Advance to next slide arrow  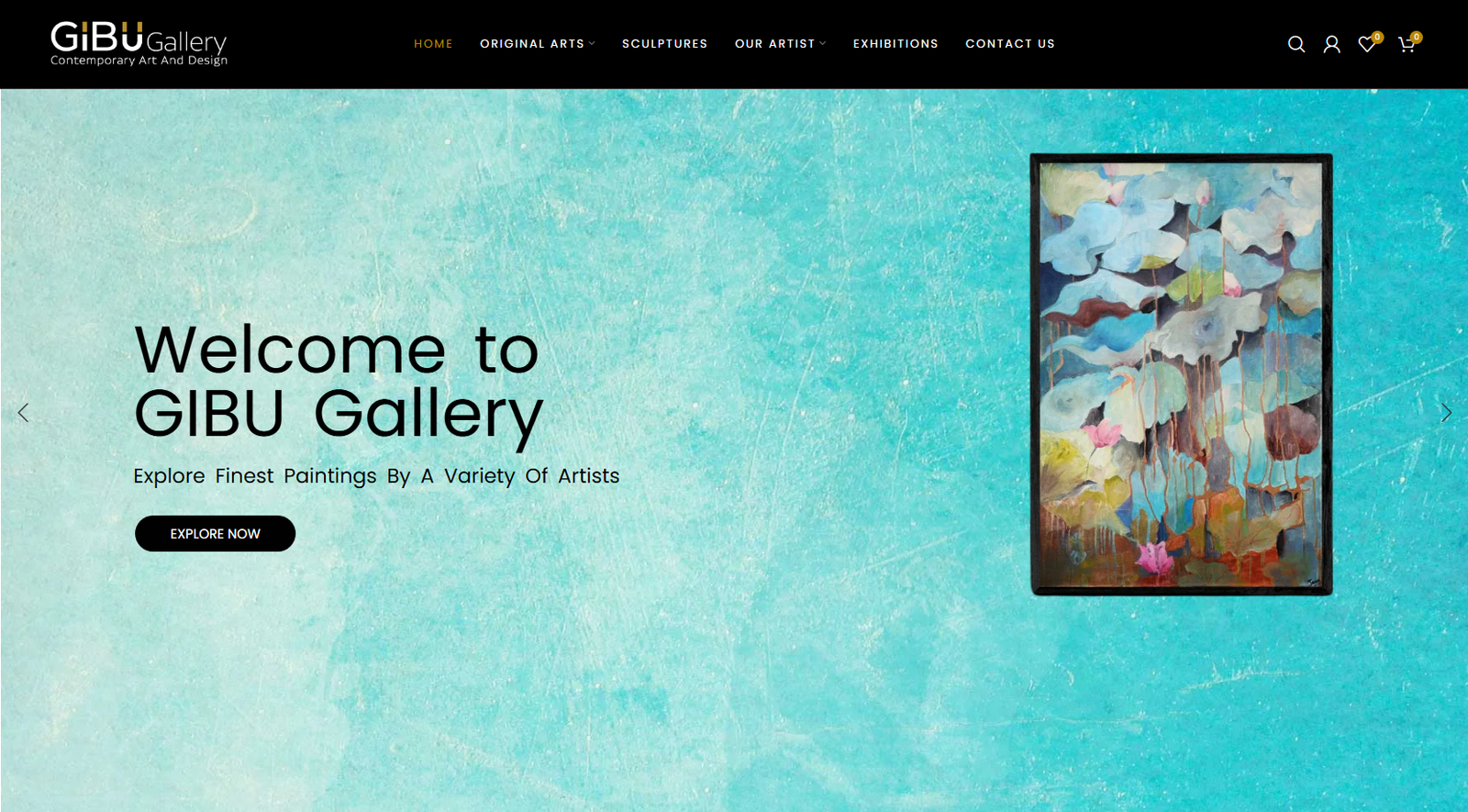(x=1446, y=413)
